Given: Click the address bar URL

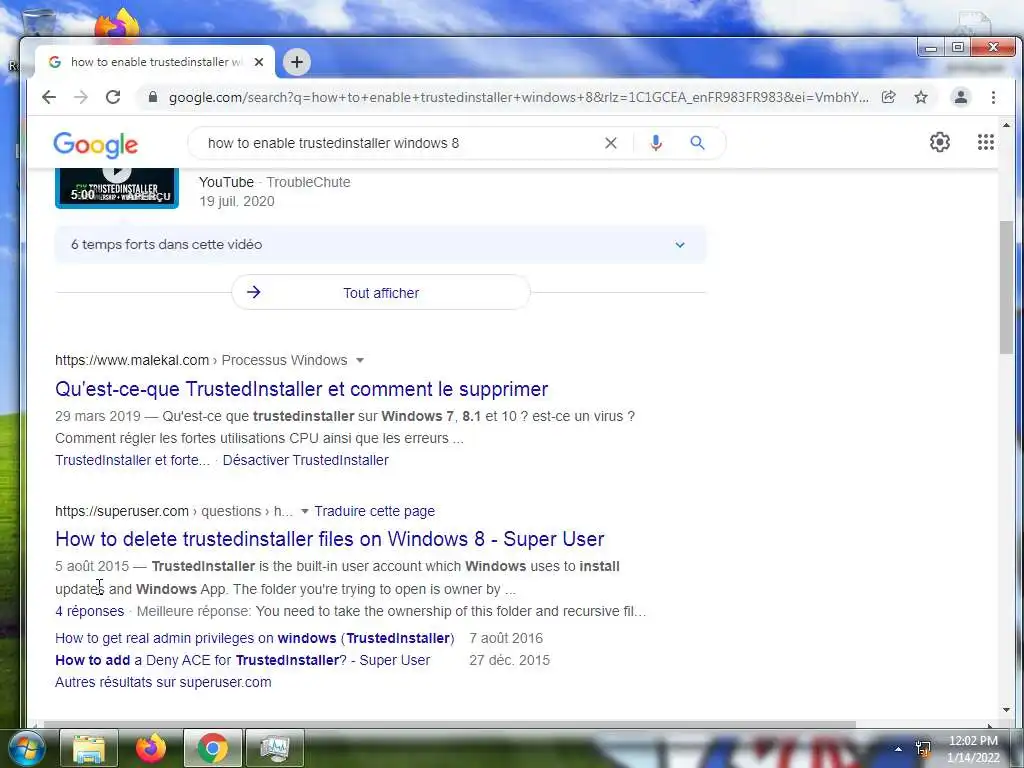Looking at the screenshot, I should coord(519,97).
